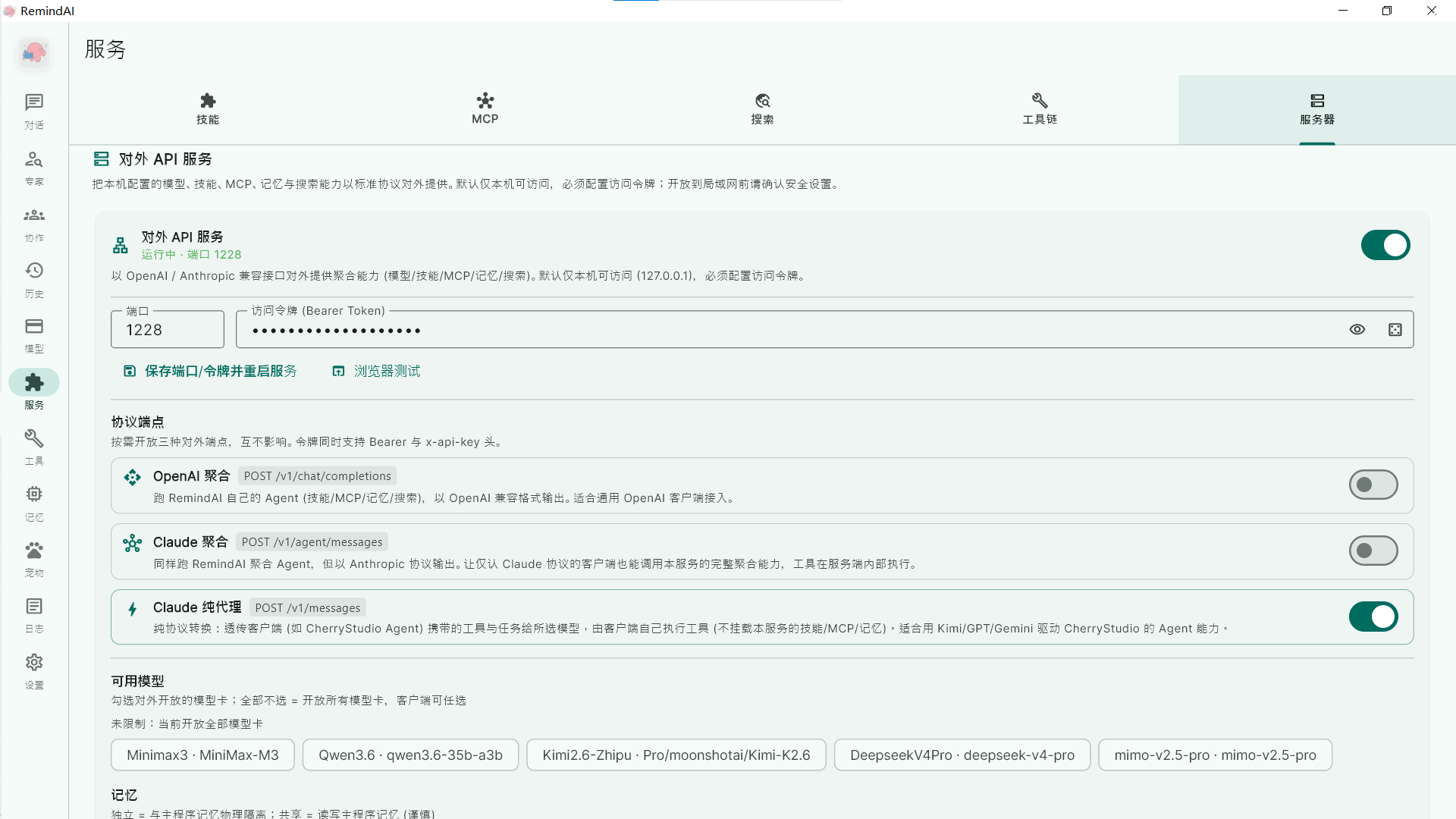Click the dice icon to generate random token
Viewport: 1456px width, 819px height.
pyautogui.click(x=1395, y=330)
